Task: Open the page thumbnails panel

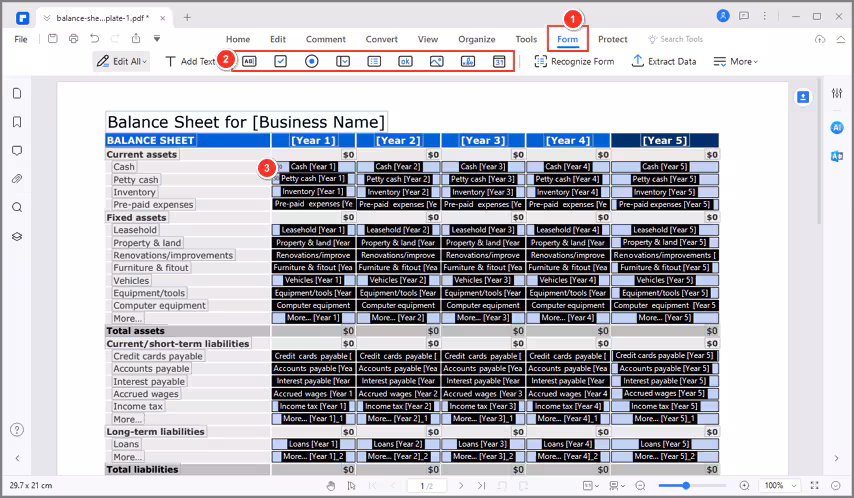Action: pyautogui.click(x=17, y=93)
